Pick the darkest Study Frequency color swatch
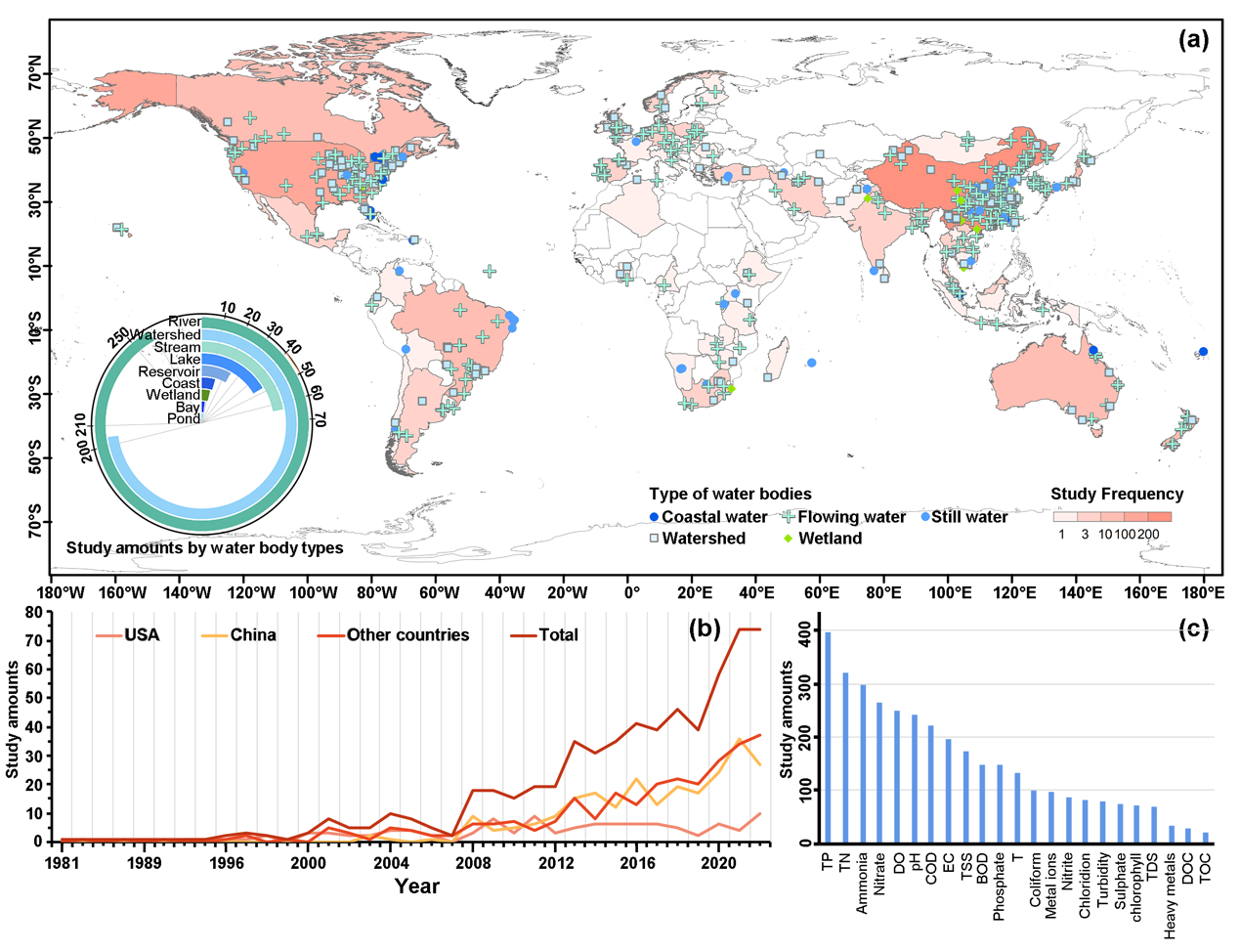 pos(1159,517)
